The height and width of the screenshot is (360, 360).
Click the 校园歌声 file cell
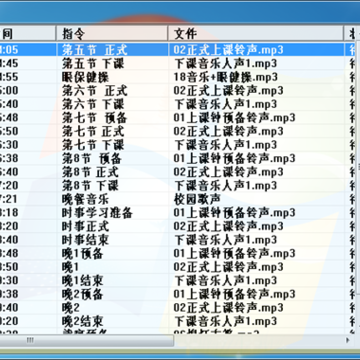pyautogui.click(x=197, y=199)
